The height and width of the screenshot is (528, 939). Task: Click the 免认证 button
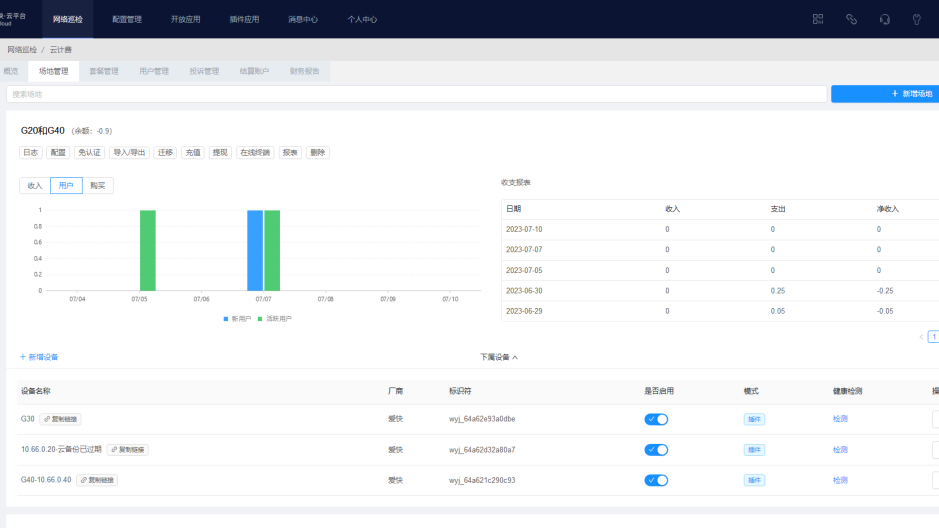pyautogui.click(x=89, y=153)
